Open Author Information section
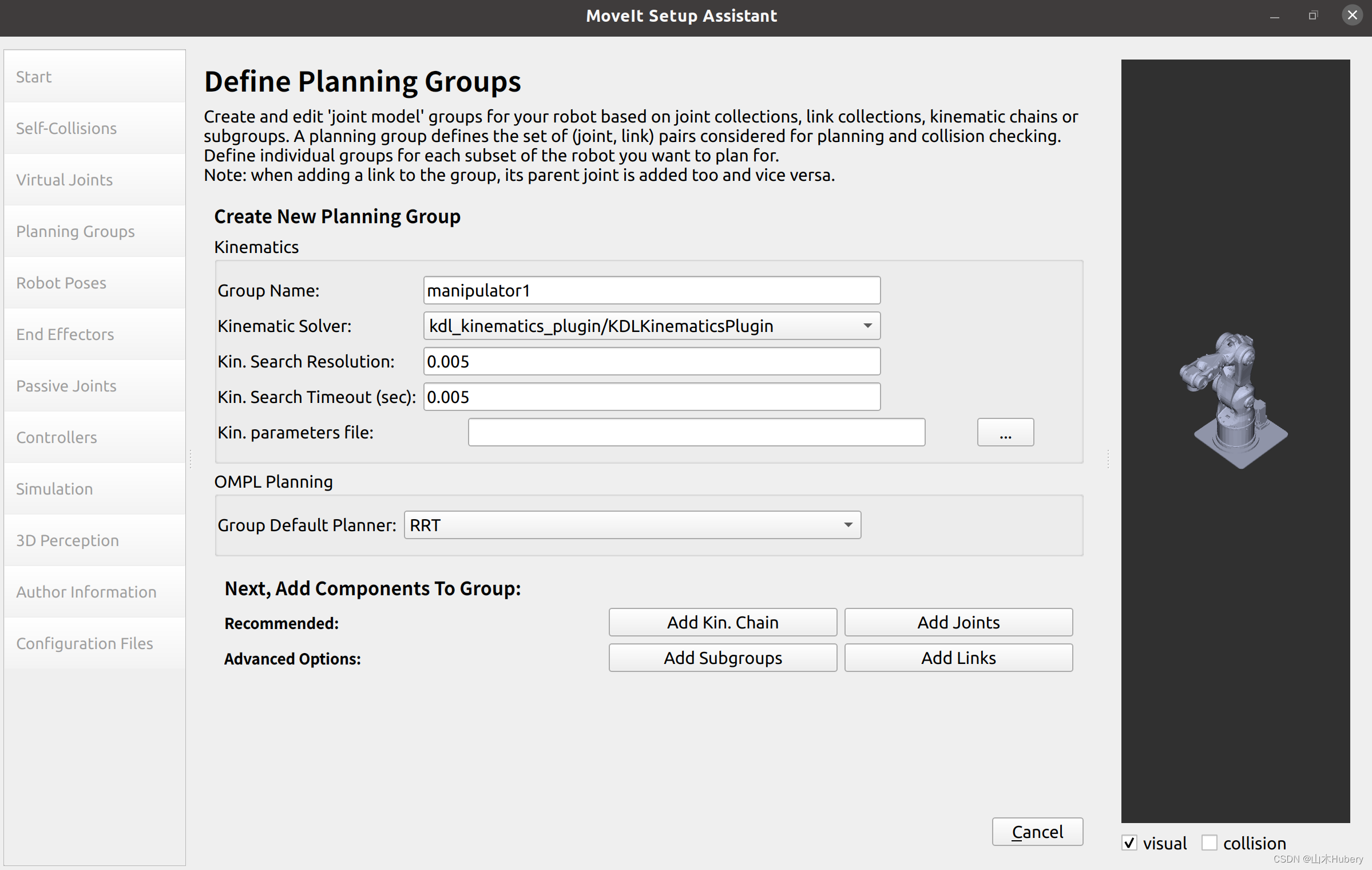Viewport: 1372px width, 870px height. tap(94, 592)
